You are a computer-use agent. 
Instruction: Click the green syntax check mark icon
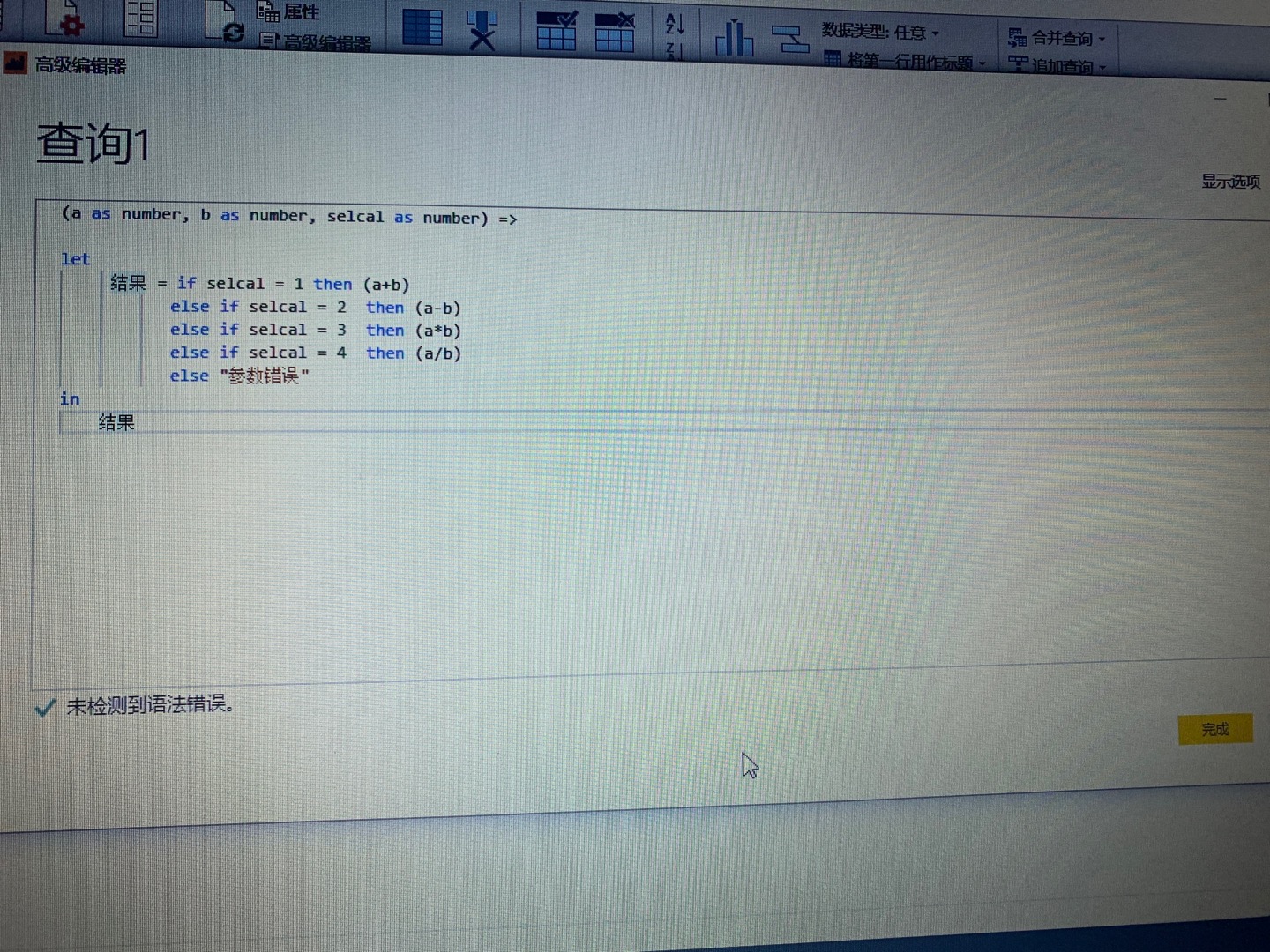click(x=45, y=707)
